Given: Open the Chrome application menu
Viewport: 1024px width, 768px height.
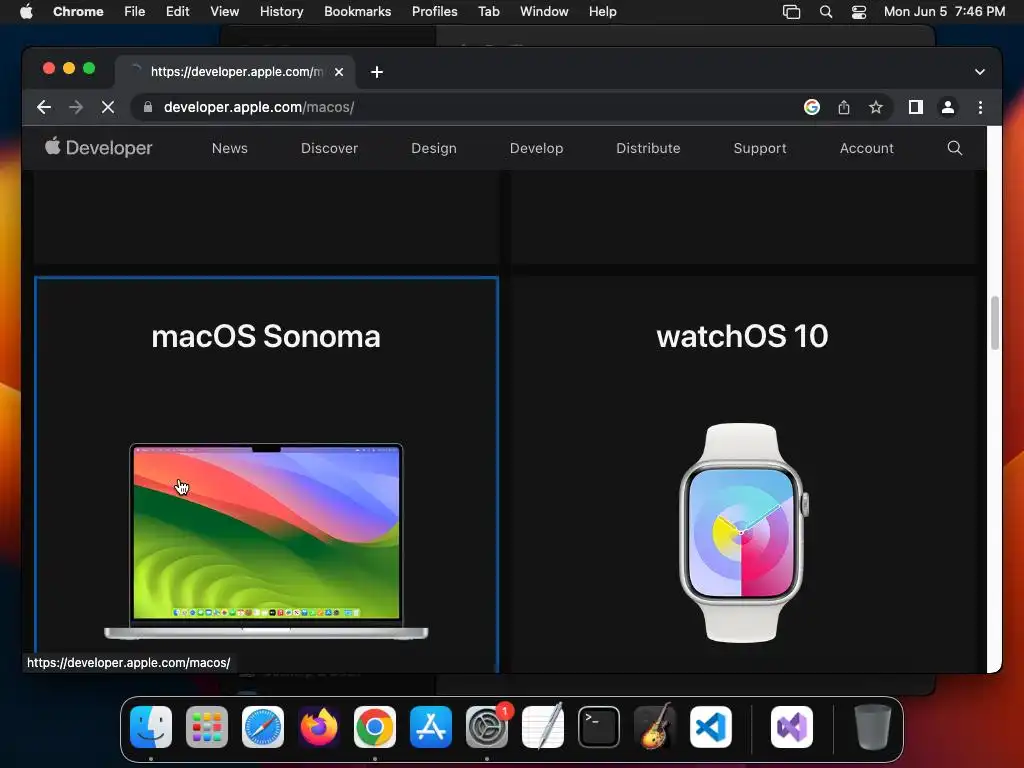Looking at the screenshot, I should [78, 12].
